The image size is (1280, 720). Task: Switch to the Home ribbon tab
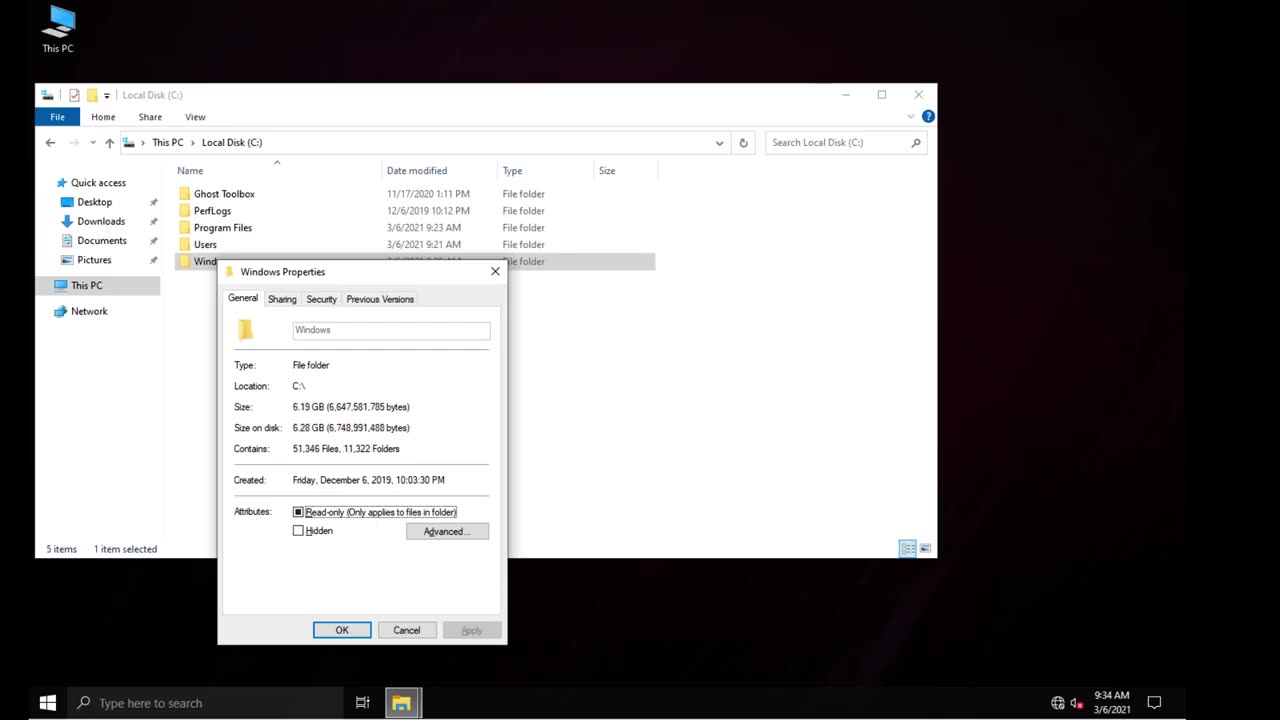[x=103, y=117]
